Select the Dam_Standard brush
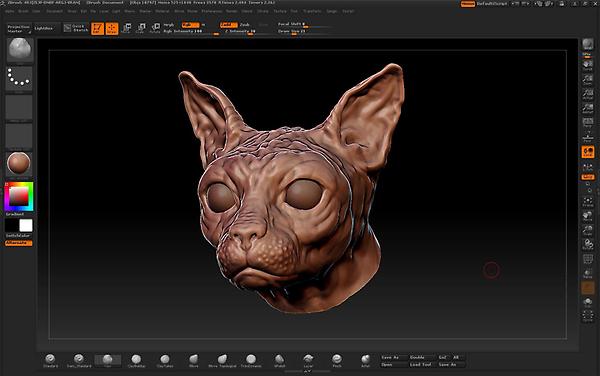The image size is (600, 376). click(79, 360)
